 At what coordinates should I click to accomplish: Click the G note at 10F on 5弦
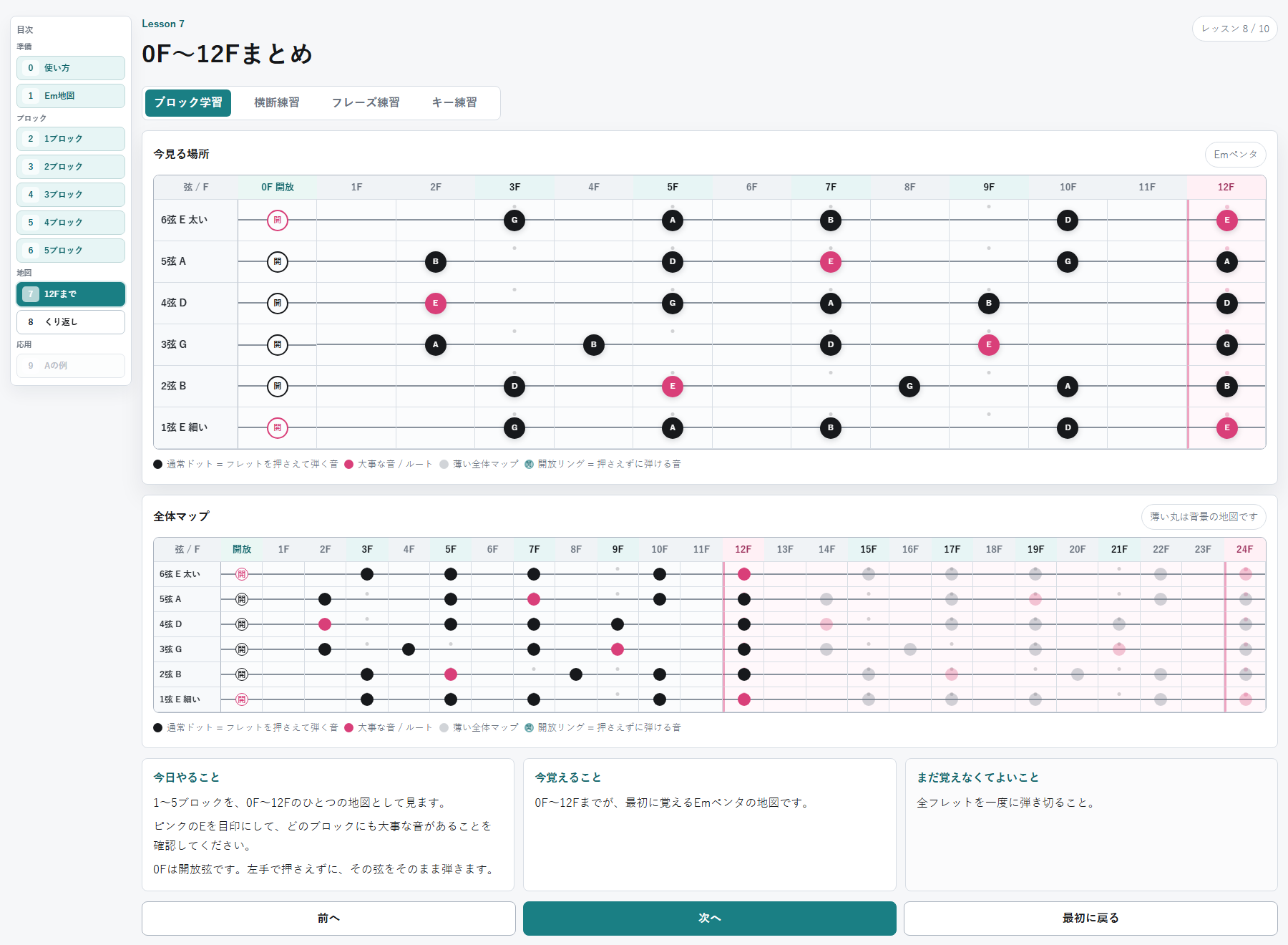point(1068,262)
